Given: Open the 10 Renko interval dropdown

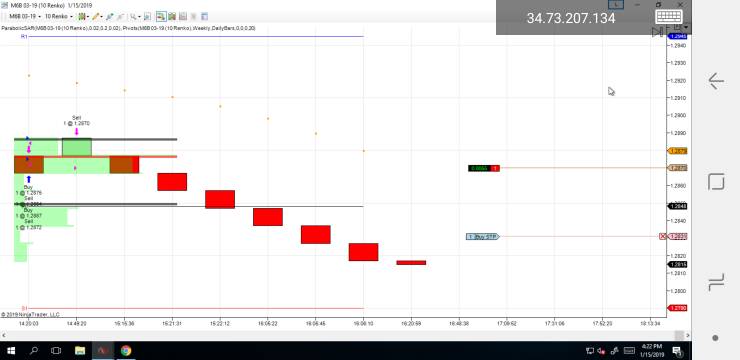Looking at the screenshot, I should click(x=59, y=17).
